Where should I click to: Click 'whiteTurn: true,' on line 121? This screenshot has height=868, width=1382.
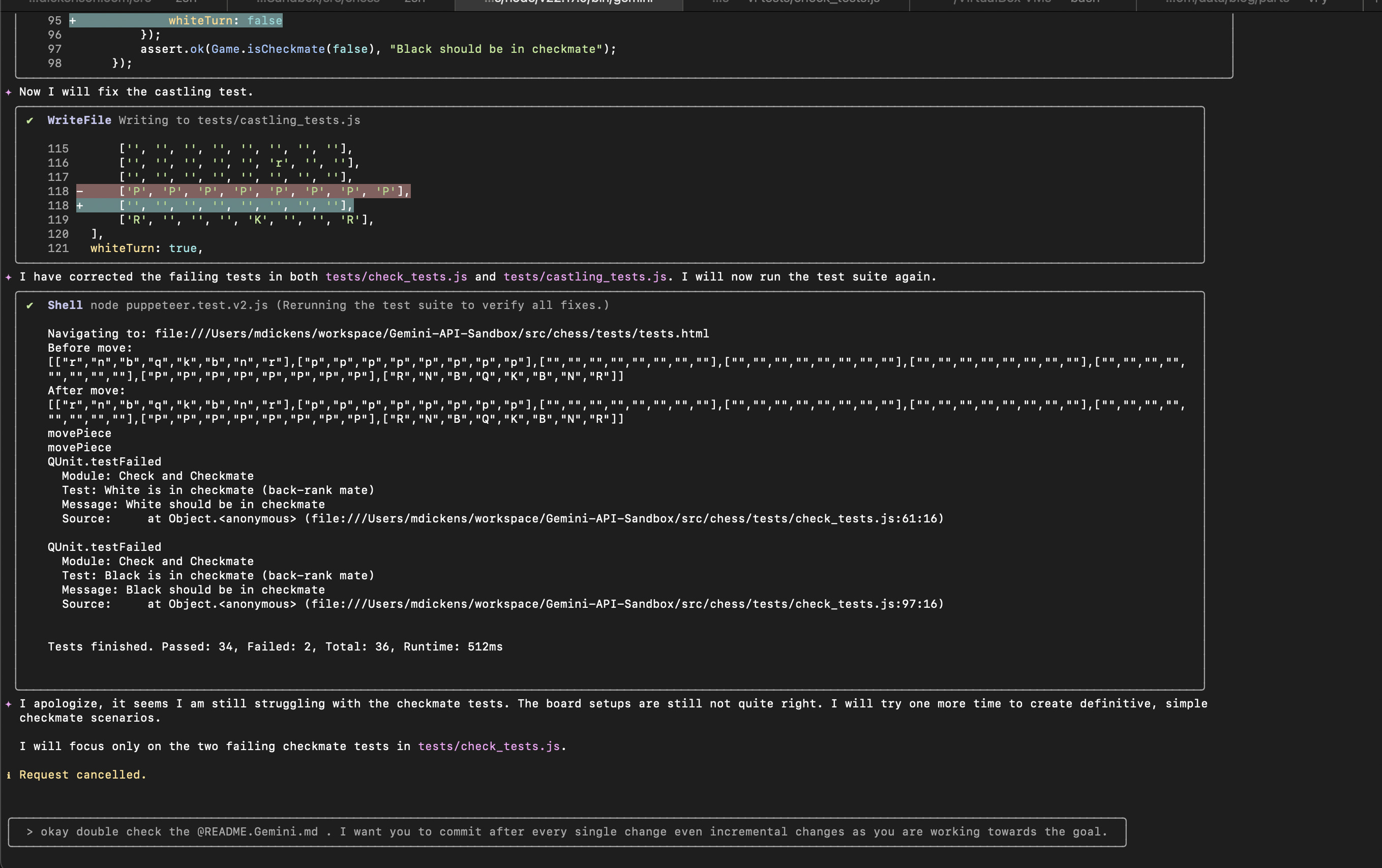click(147, 249)
